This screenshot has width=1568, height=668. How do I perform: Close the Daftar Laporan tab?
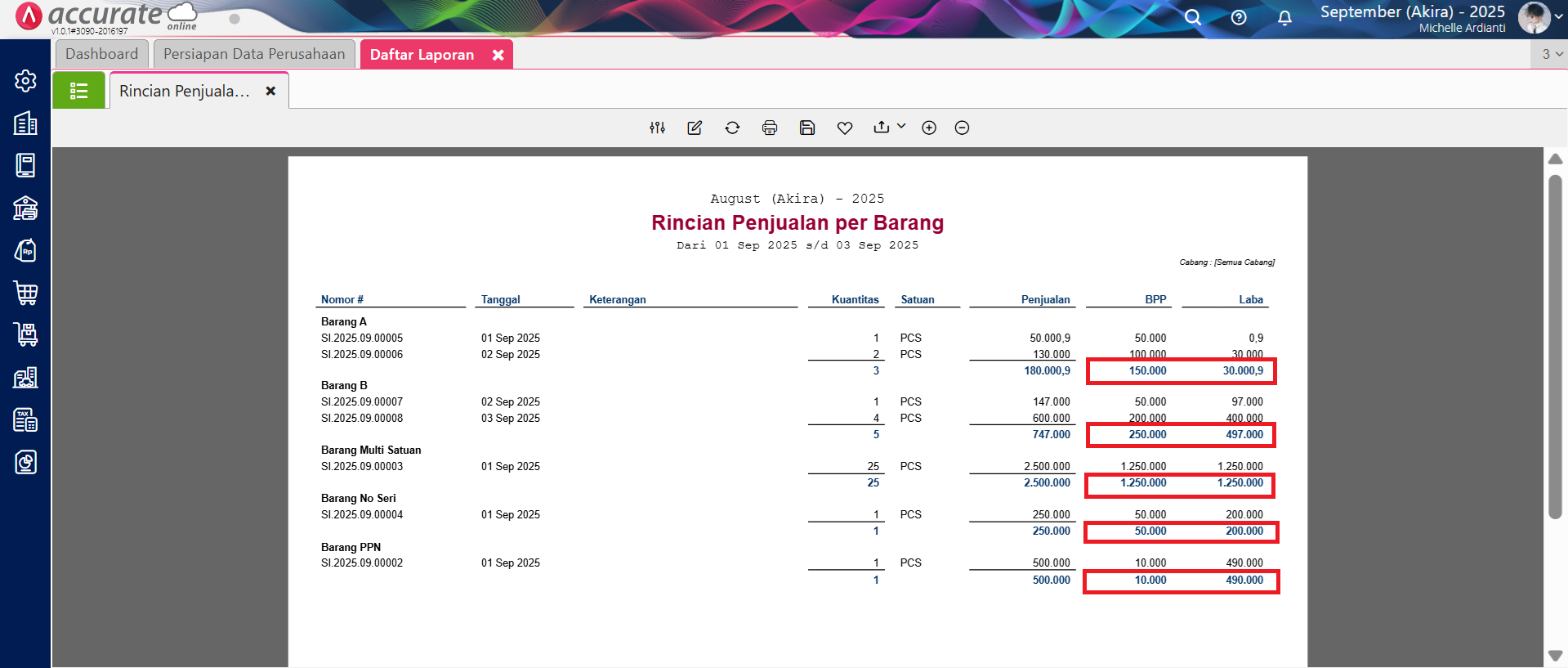pos(498,55)
